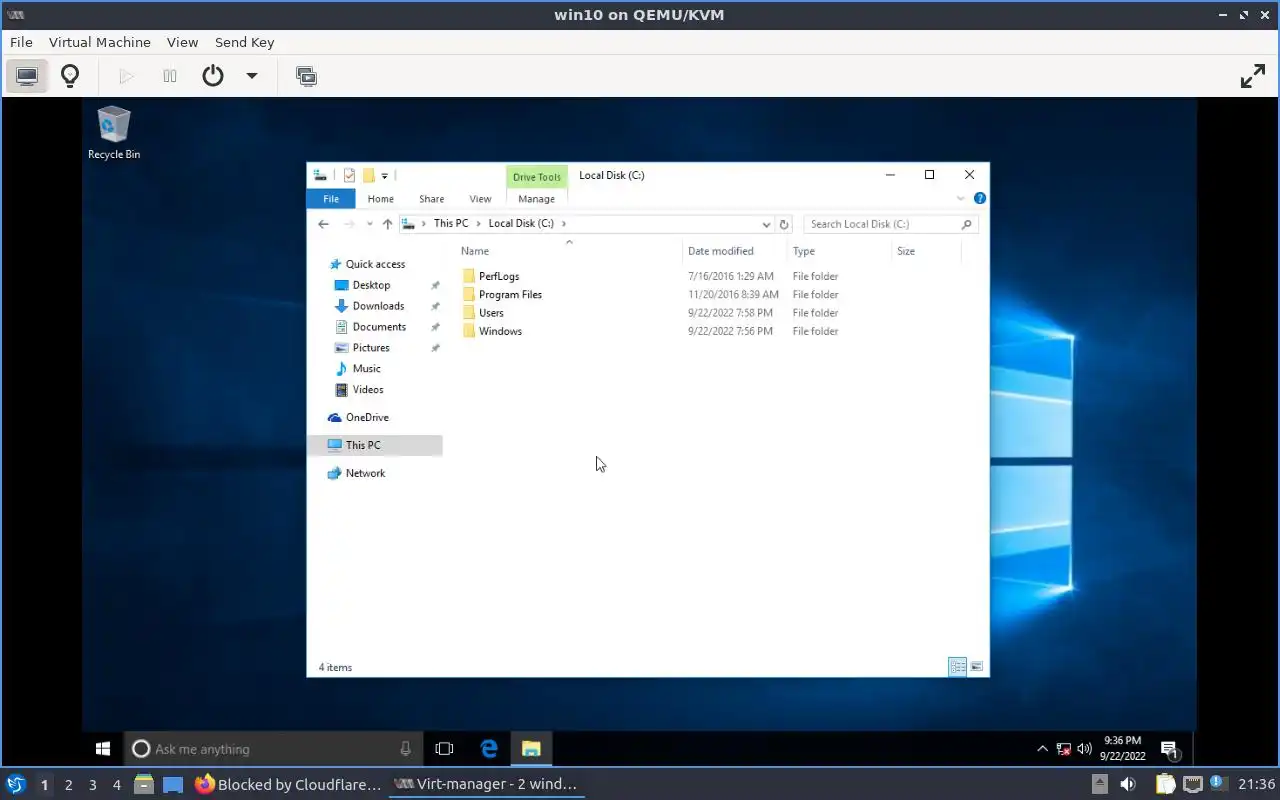The image size is (1280, 800).
Task: Show virtual hardware details lightbulb icon
Action: point(70,76)
